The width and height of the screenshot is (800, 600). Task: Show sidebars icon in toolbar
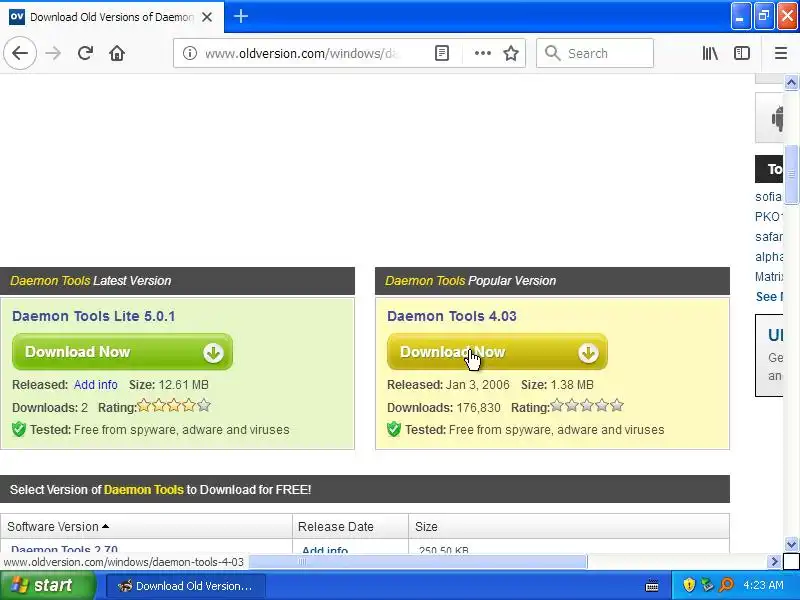click(x=742, y=53)
